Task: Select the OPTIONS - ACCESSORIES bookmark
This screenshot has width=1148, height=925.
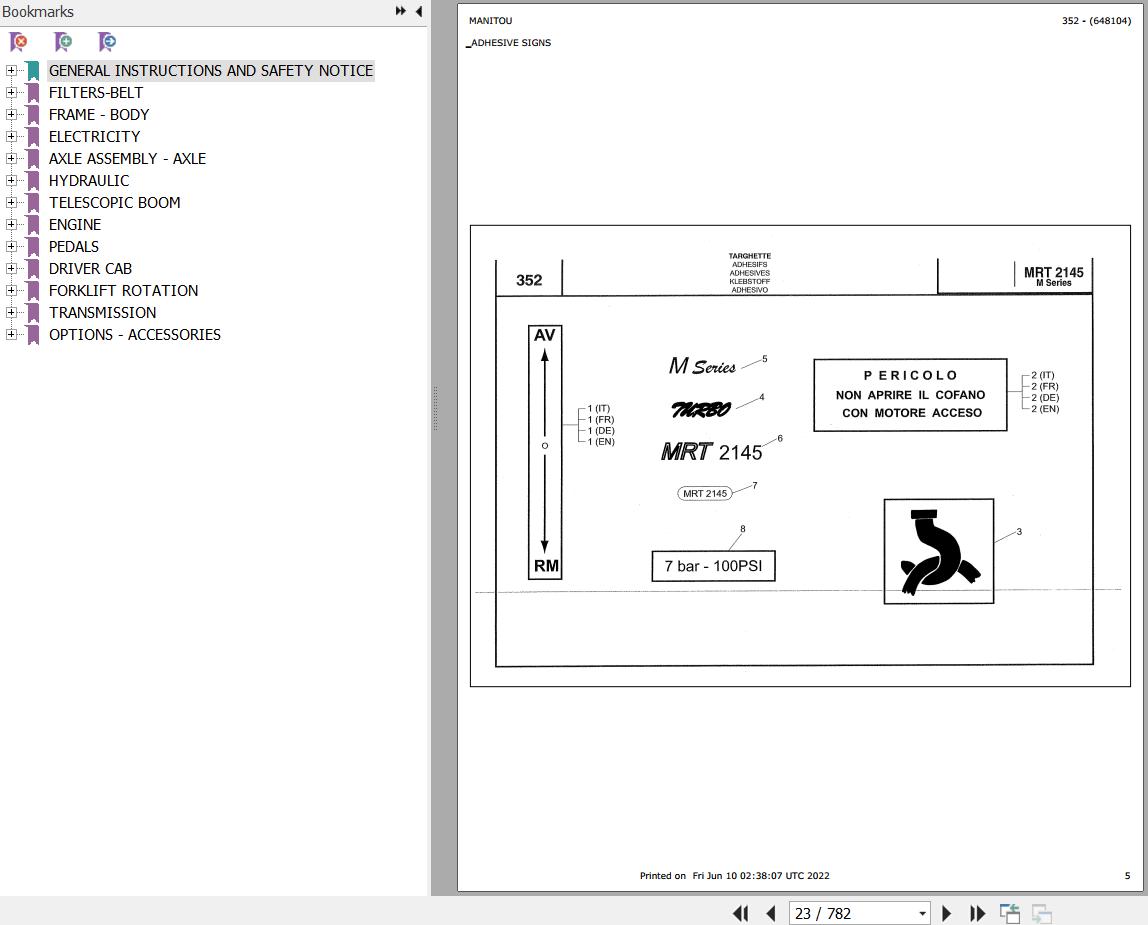Action: (x=135, y=335)
